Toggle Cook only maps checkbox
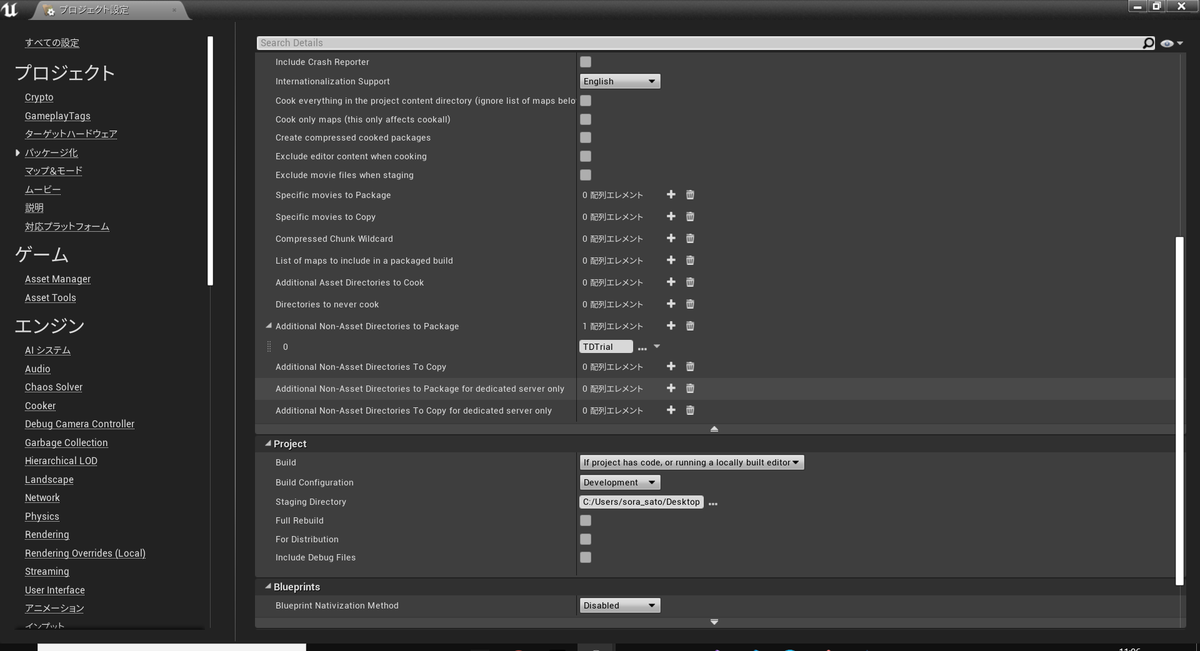The width and height of the screenshot is (1200, 651). pyautogui.click(x=586, y=119)
